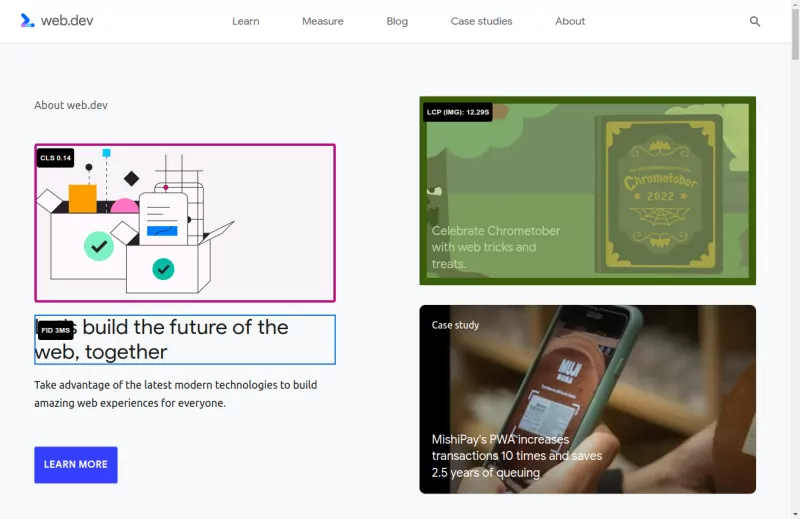Image resolution: width=800 pixels, height=519 pixels.
Task: Select Case studies in the top navigation
Action: pos(481,21)
